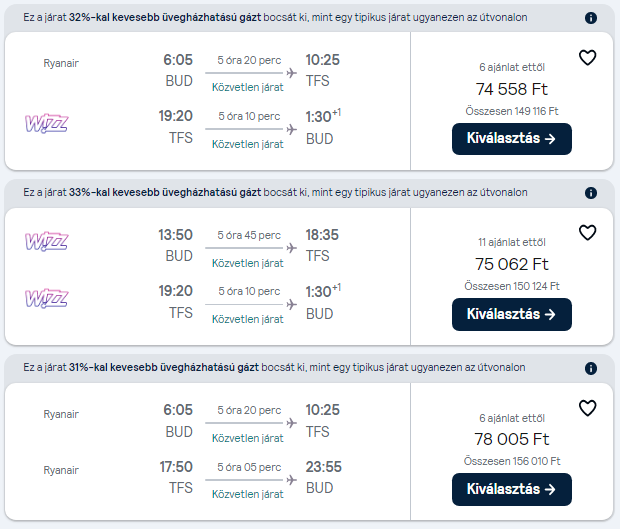The width and height of the screenshot is (620, 529).
Task: Click Wizz logo on second card return leg
Action: [47, 298]
